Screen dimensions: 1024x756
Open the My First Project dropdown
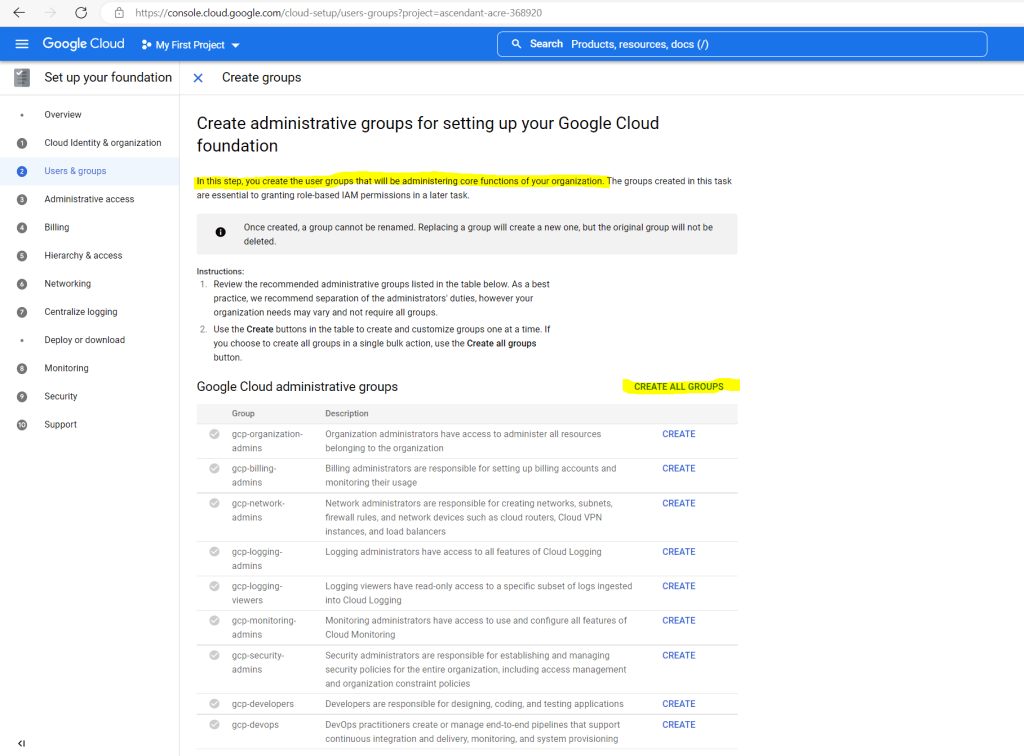click(191, 44)
